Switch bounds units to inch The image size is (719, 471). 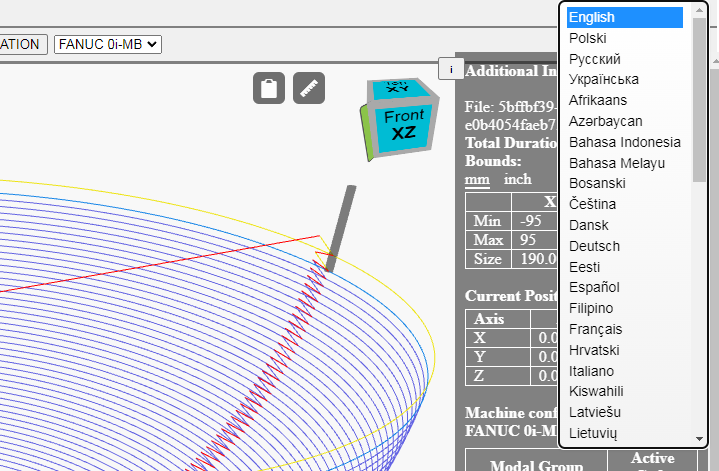(x=518, y=179)
